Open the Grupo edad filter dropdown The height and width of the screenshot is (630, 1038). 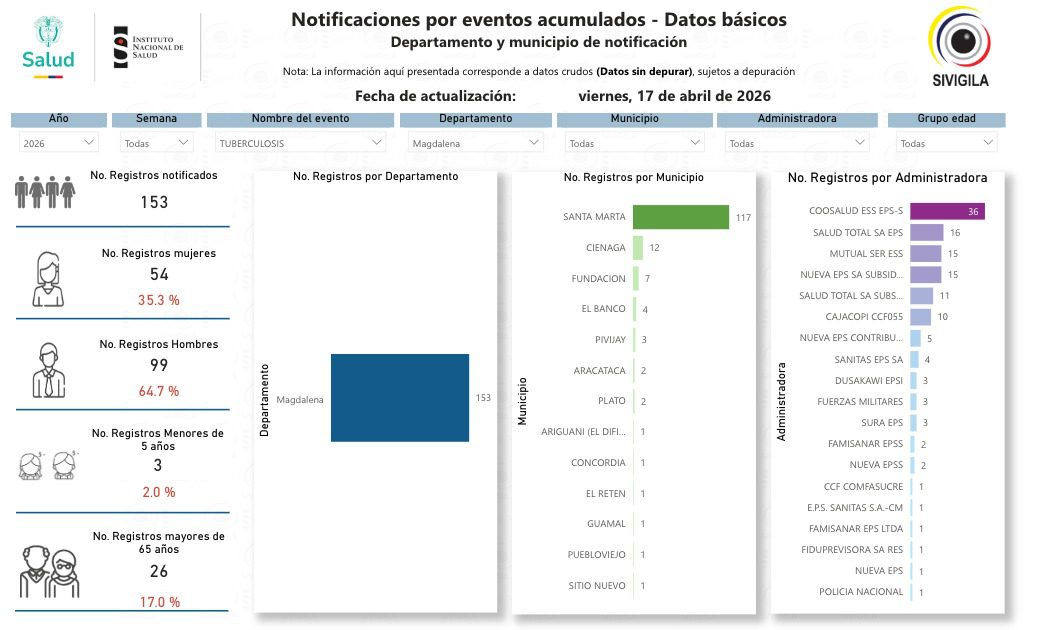click(x=946, y=143)
